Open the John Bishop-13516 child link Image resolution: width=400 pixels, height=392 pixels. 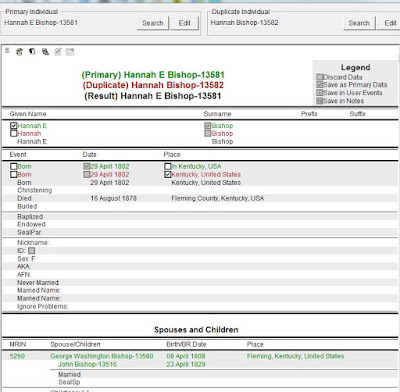tap(87, 364)
